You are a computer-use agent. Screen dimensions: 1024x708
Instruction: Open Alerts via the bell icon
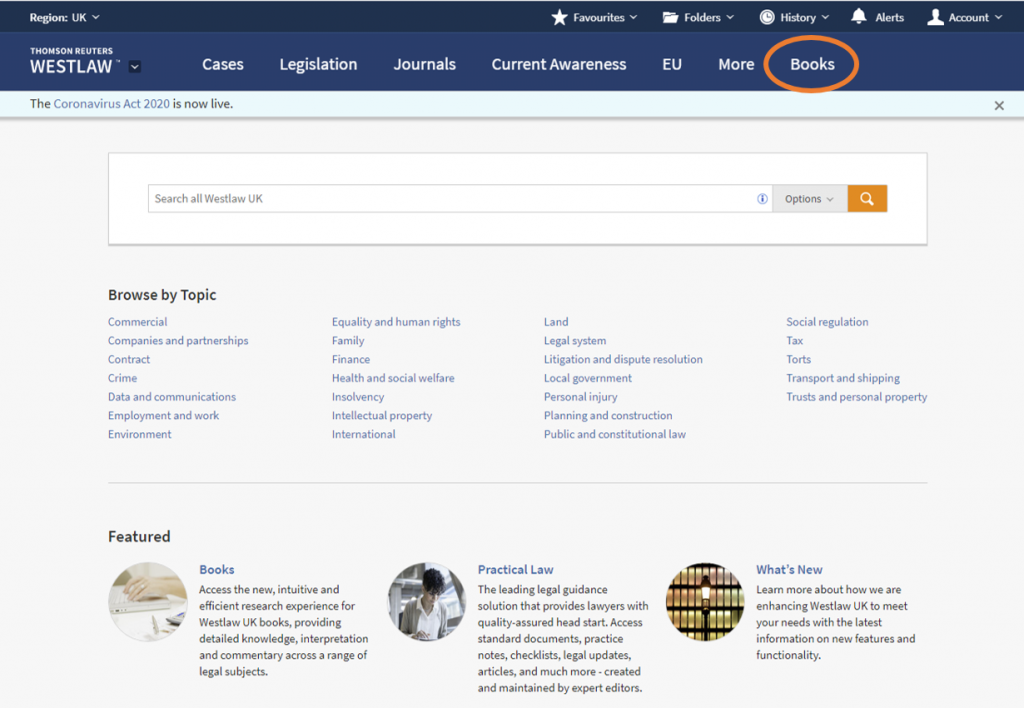click(x=859, y=17)
